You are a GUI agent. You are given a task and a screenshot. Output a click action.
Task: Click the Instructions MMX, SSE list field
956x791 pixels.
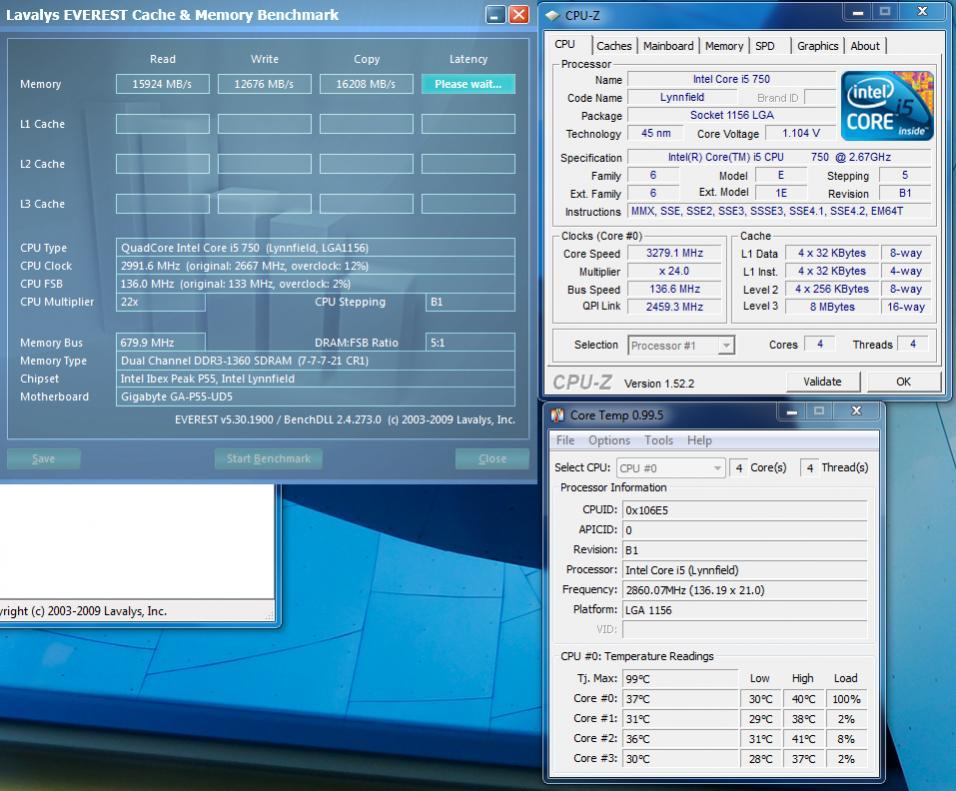[x=779, y=211]
